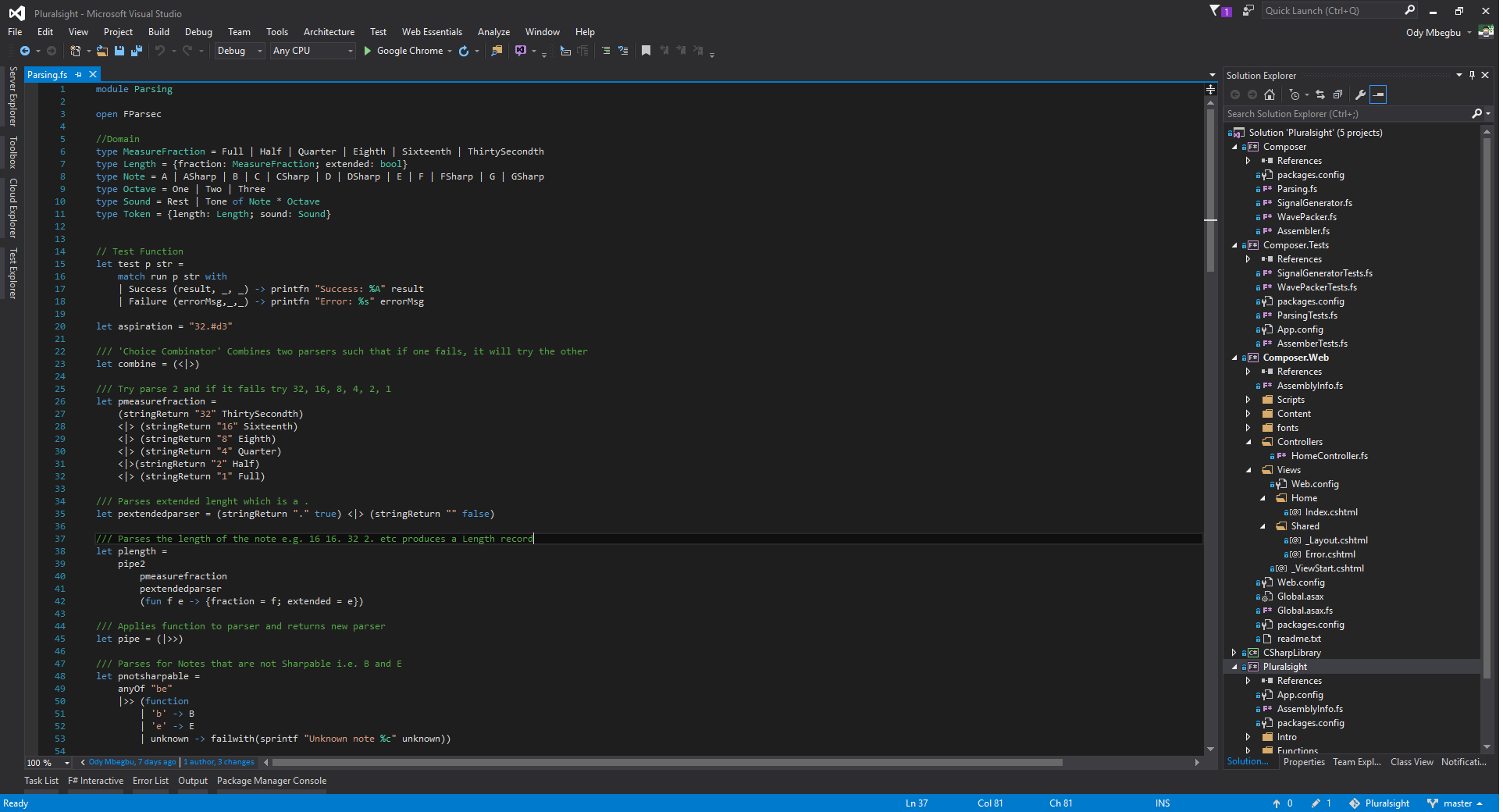The width and height of the screenshot is (1503, 812).
Task: Click the Undo icon in the toolbar
Action: click(x=160, y=51)
